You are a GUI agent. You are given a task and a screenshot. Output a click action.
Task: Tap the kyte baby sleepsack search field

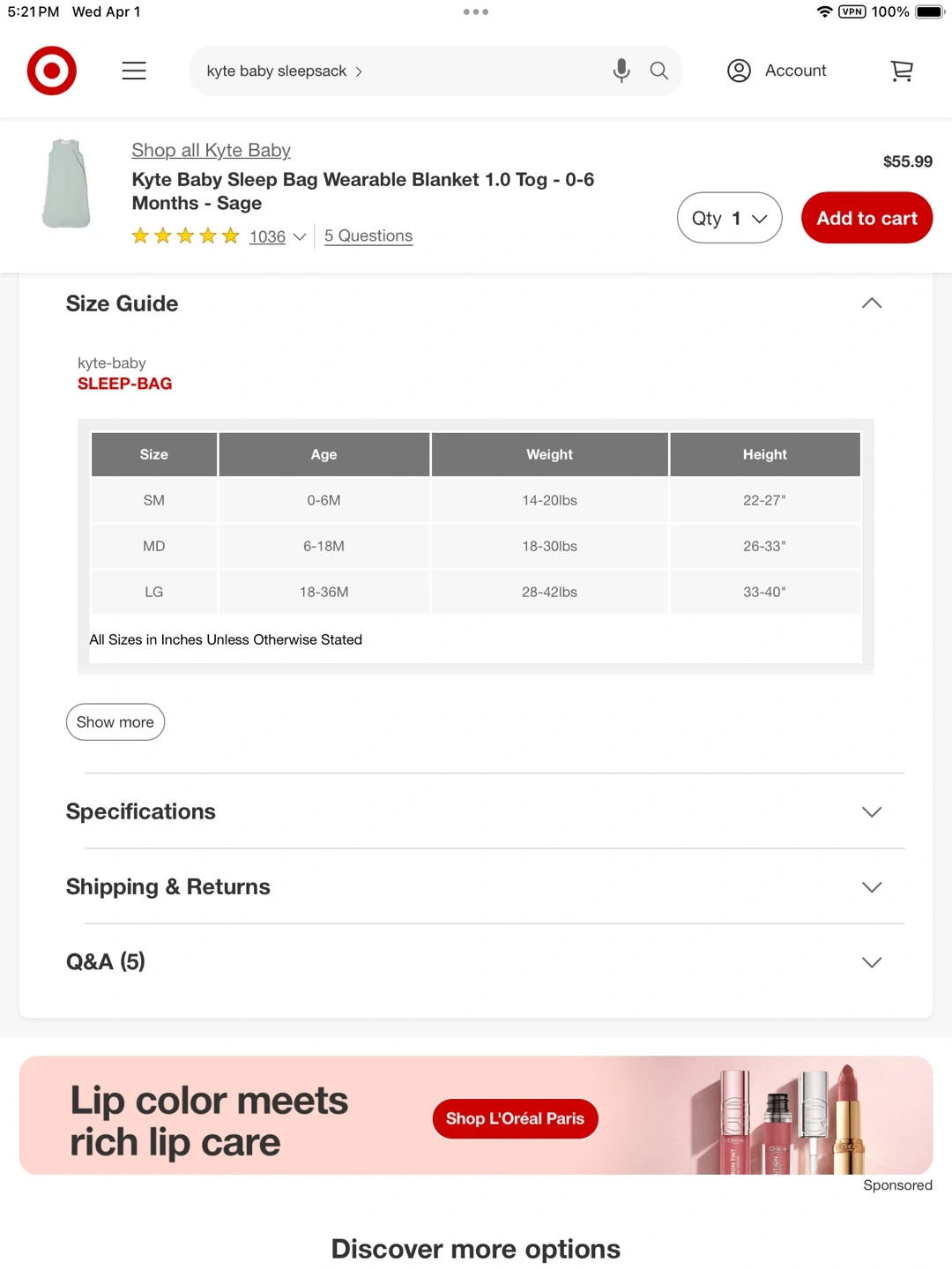point(397,71)
